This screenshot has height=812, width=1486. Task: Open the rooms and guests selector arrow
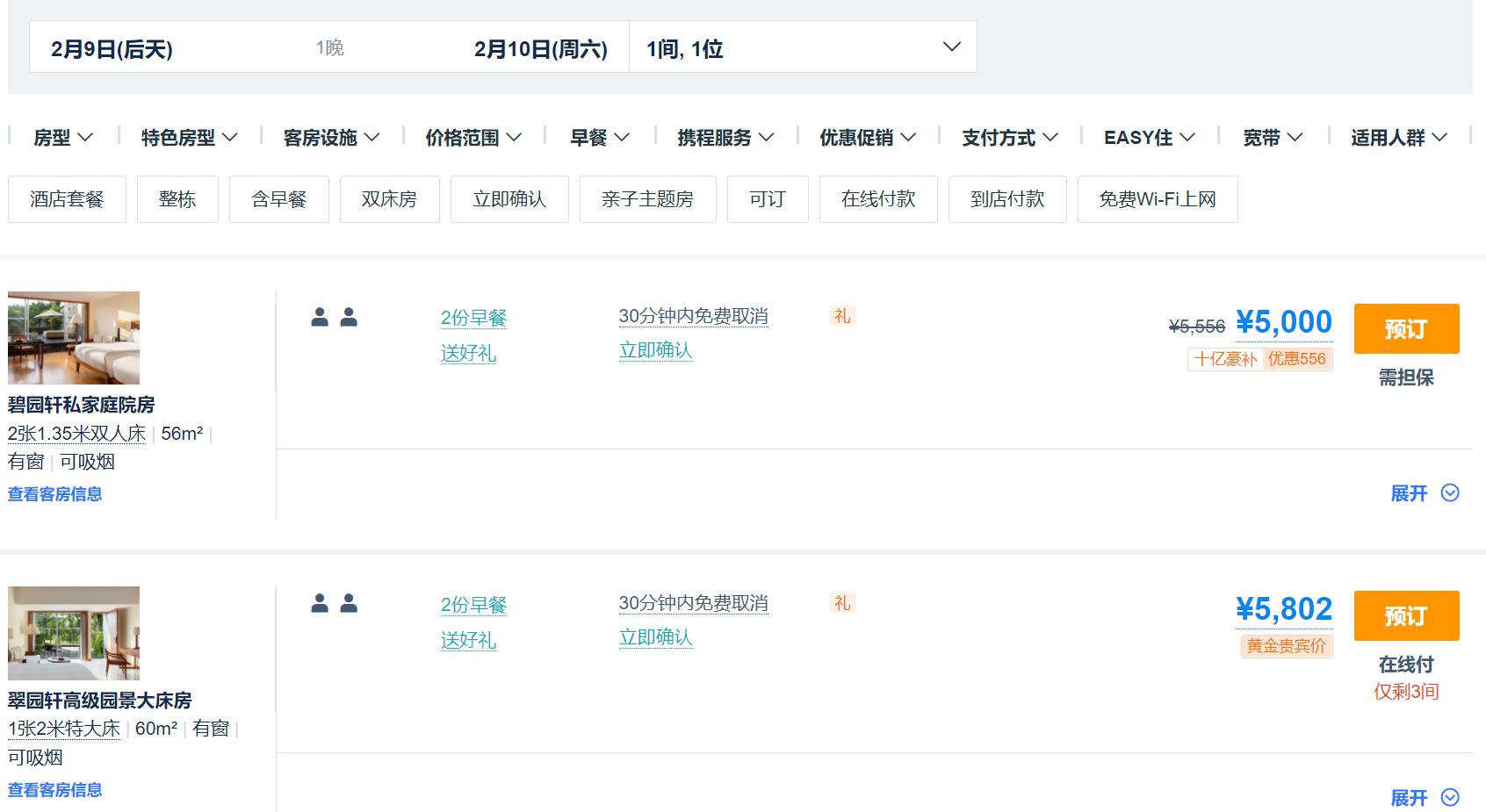point(951,47)
